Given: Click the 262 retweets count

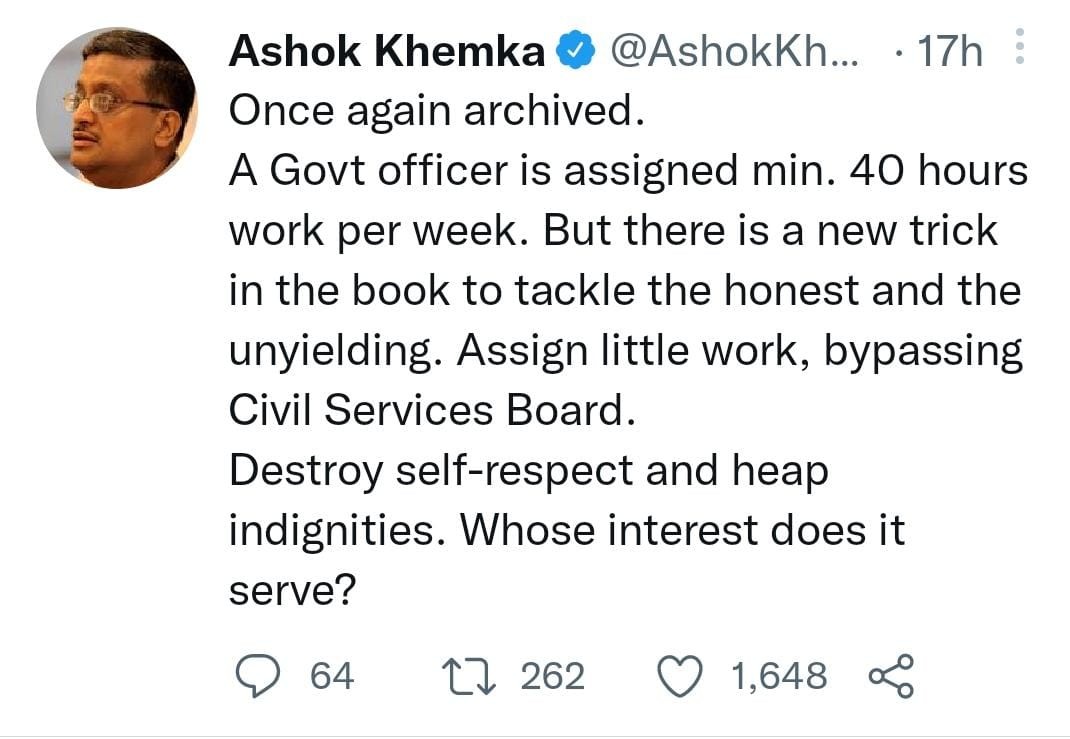Looking at the screenshot, I should coord(552,676).
